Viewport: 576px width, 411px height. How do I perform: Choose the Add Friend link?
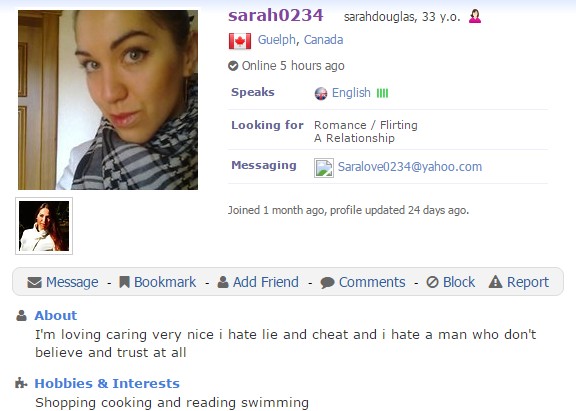pos(266,282)
